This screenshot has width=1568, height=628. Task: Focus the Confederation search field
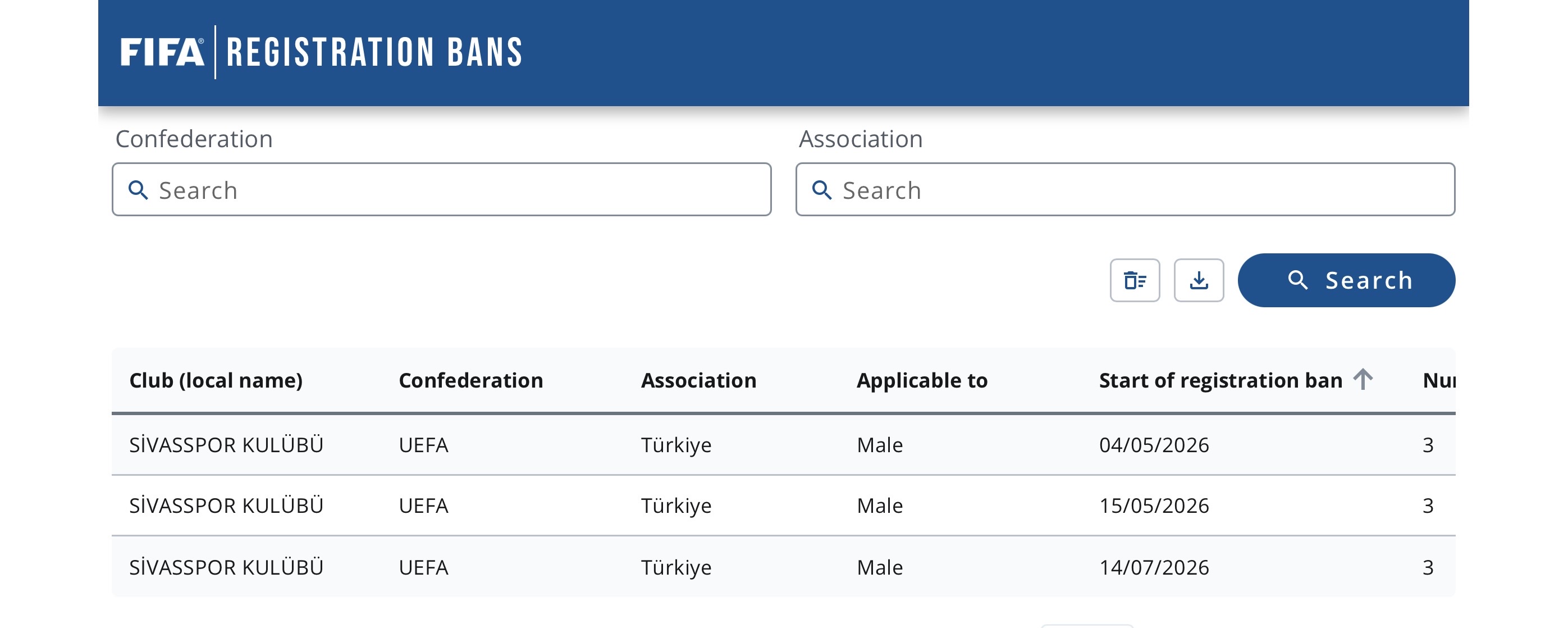(x=441, y=189)
